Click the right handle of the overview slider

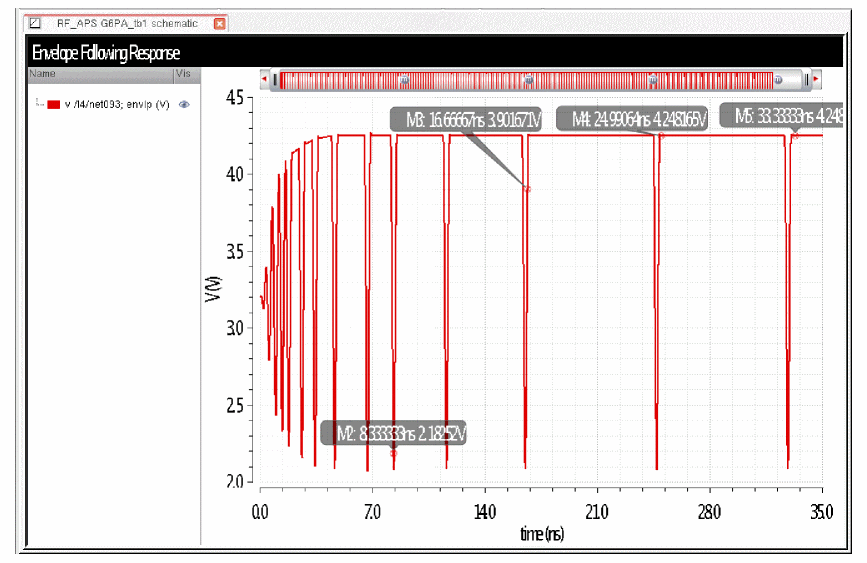pos(806,80)
